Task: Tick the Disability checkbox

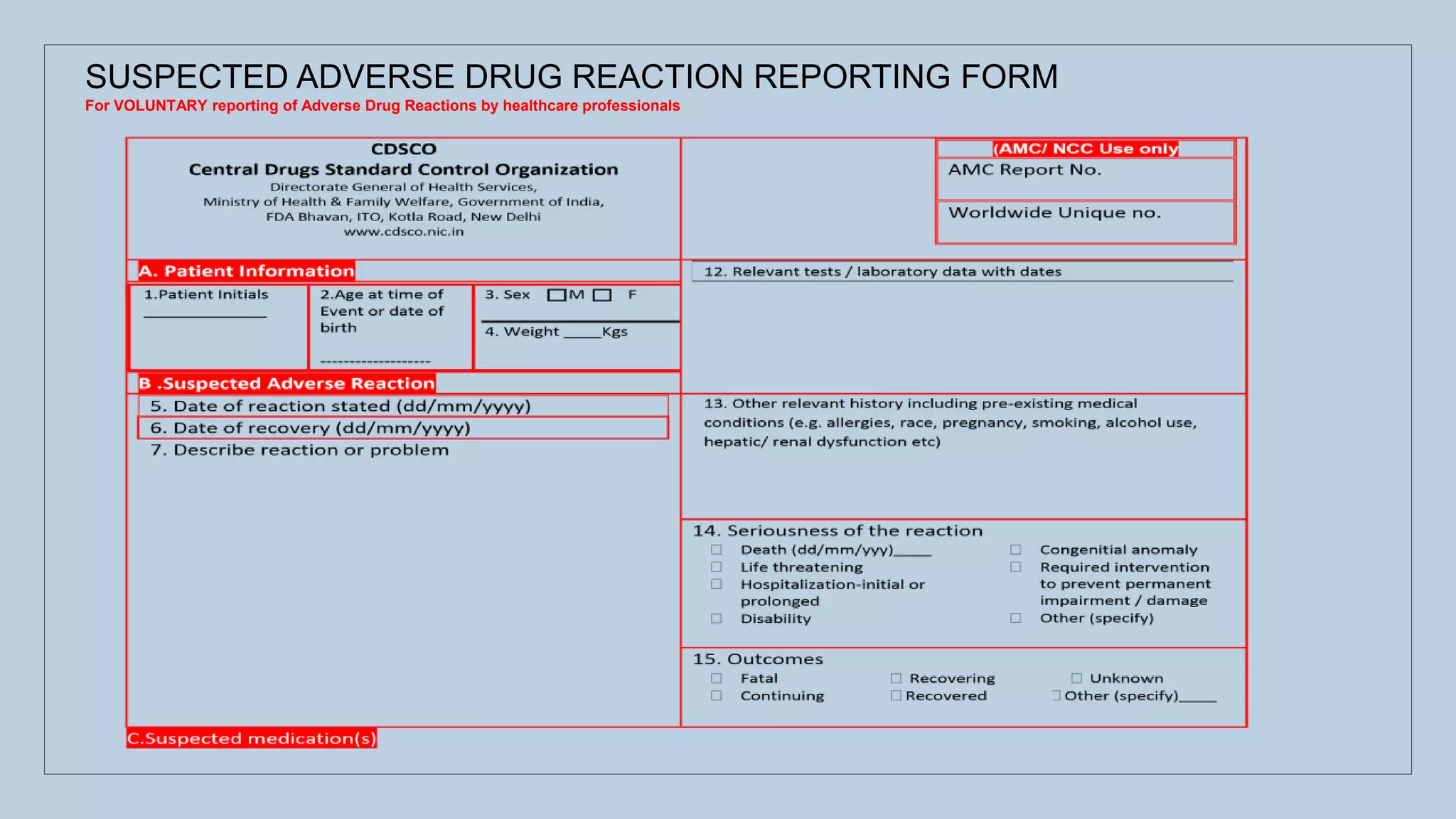Action: click(717, 619)
